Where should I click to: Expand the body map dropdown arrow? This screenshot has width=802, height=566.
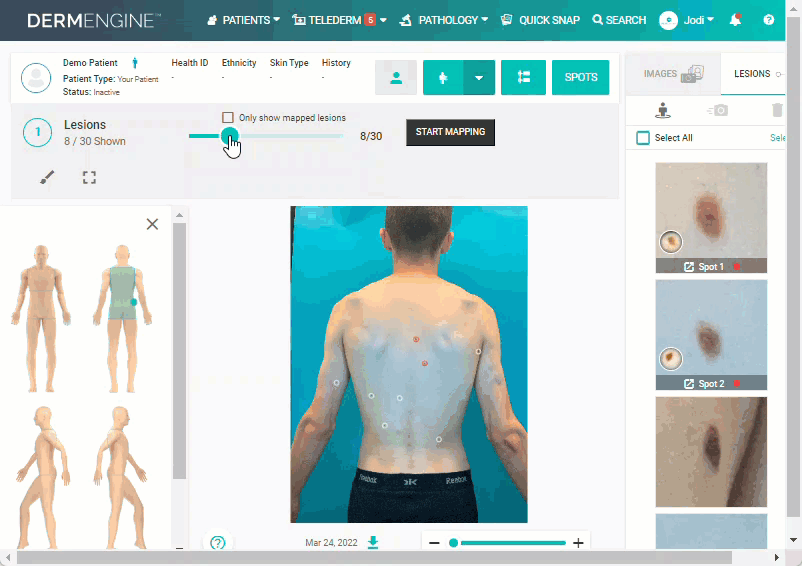[479, 78]
